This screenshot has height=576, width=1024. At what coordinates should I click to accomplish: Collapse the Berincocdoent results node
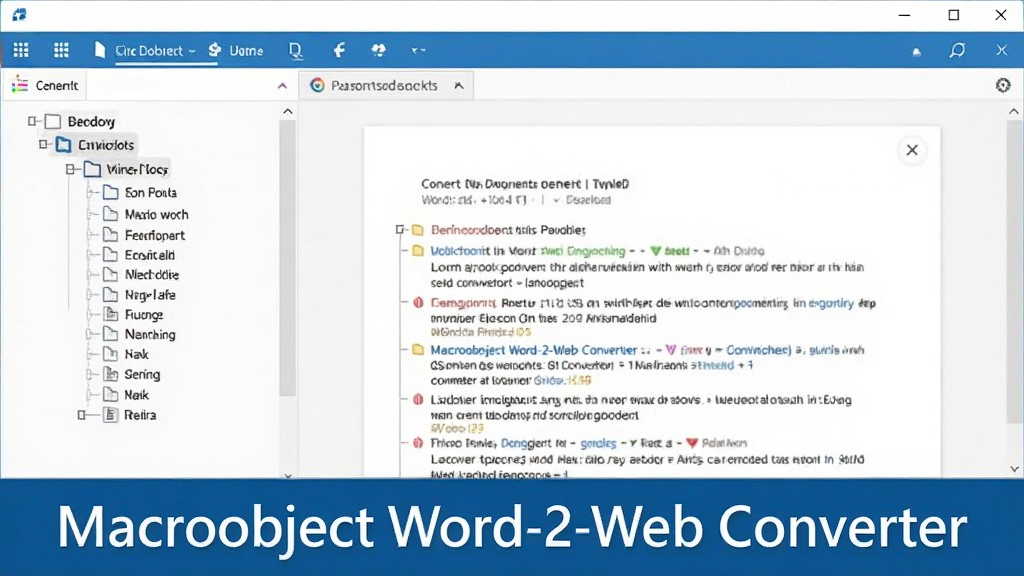click(x=400, y=229)
